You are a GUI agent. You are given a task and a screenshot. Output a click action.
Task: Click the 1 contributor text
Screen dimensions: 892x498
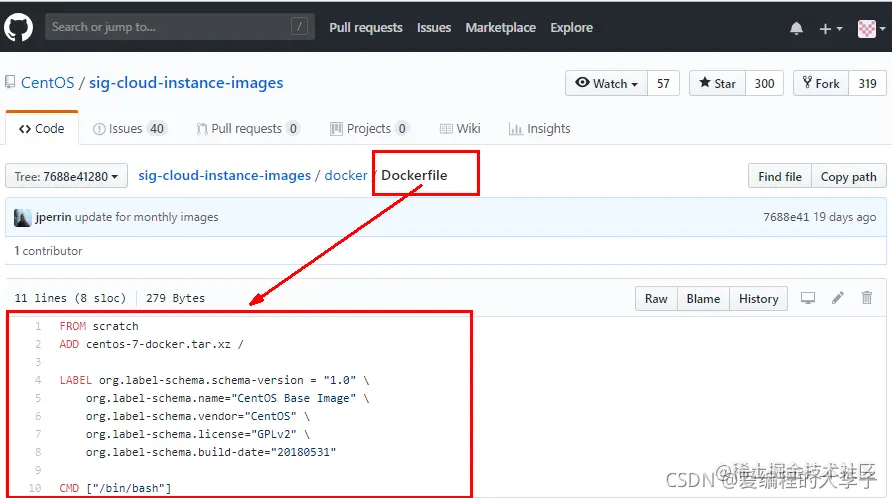(x=48, y=251)
